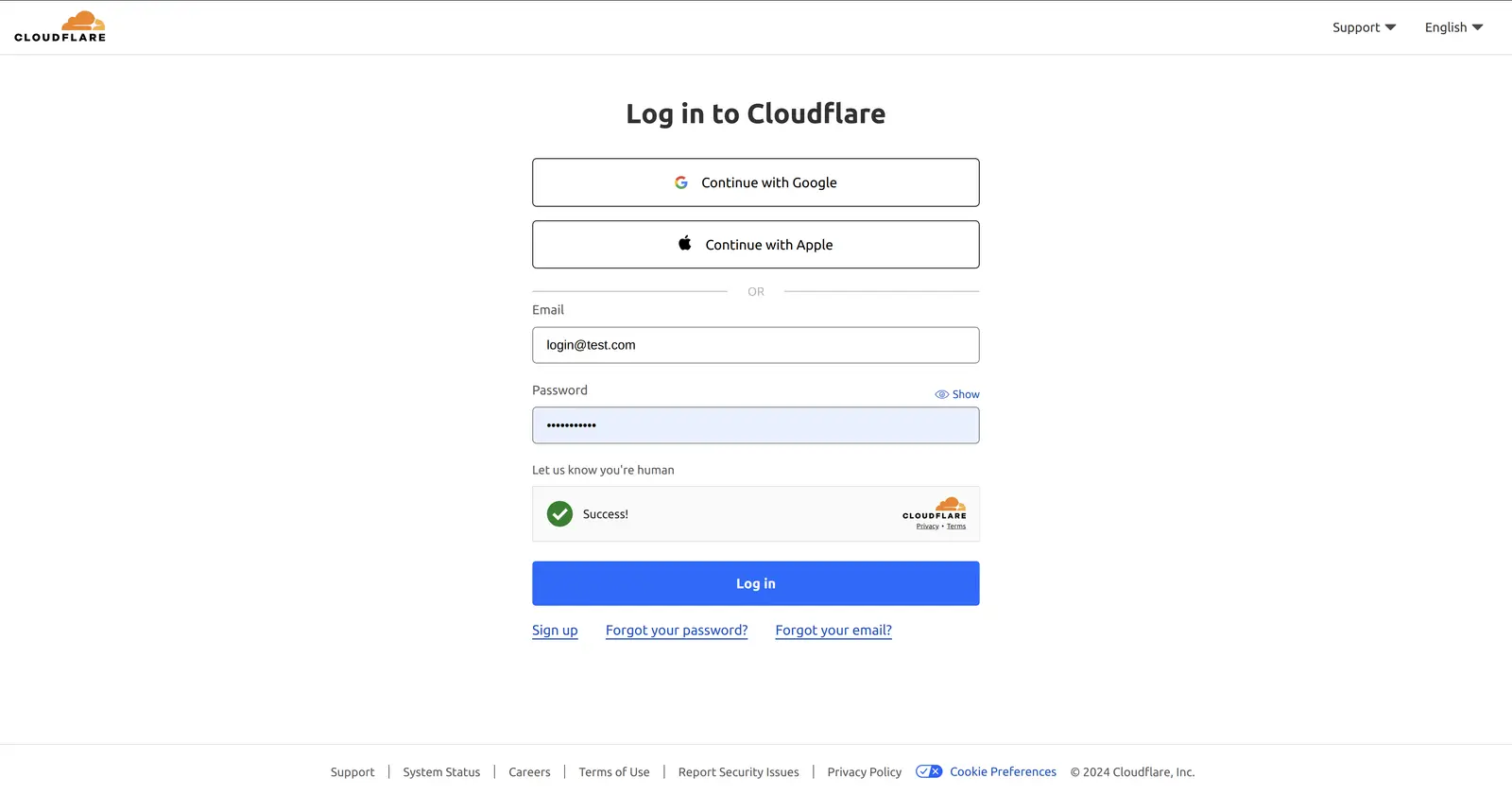Click the © 2024 Cloudflare, Inc. text
1512x795 pixels.
point(1132,772)
